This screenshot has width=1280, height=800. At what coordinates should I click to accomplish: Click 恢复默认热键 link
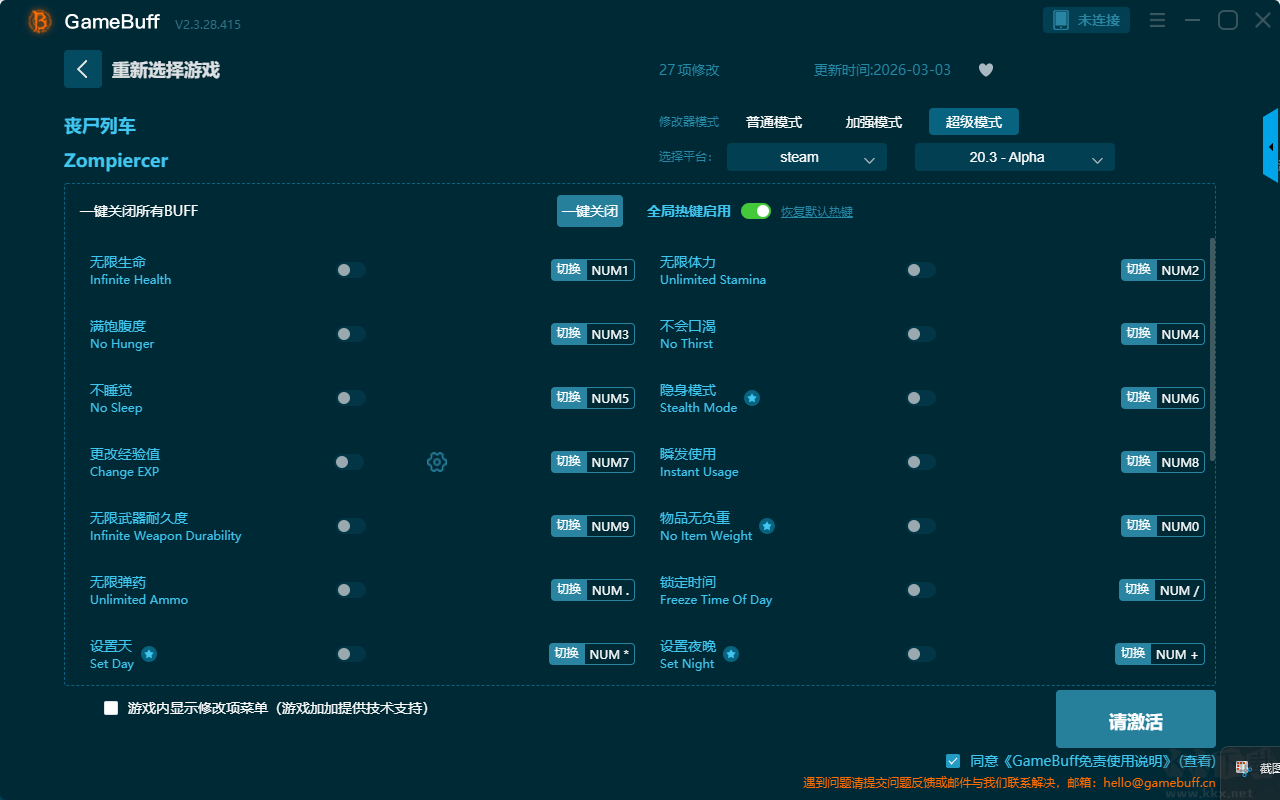pos(817,212)
